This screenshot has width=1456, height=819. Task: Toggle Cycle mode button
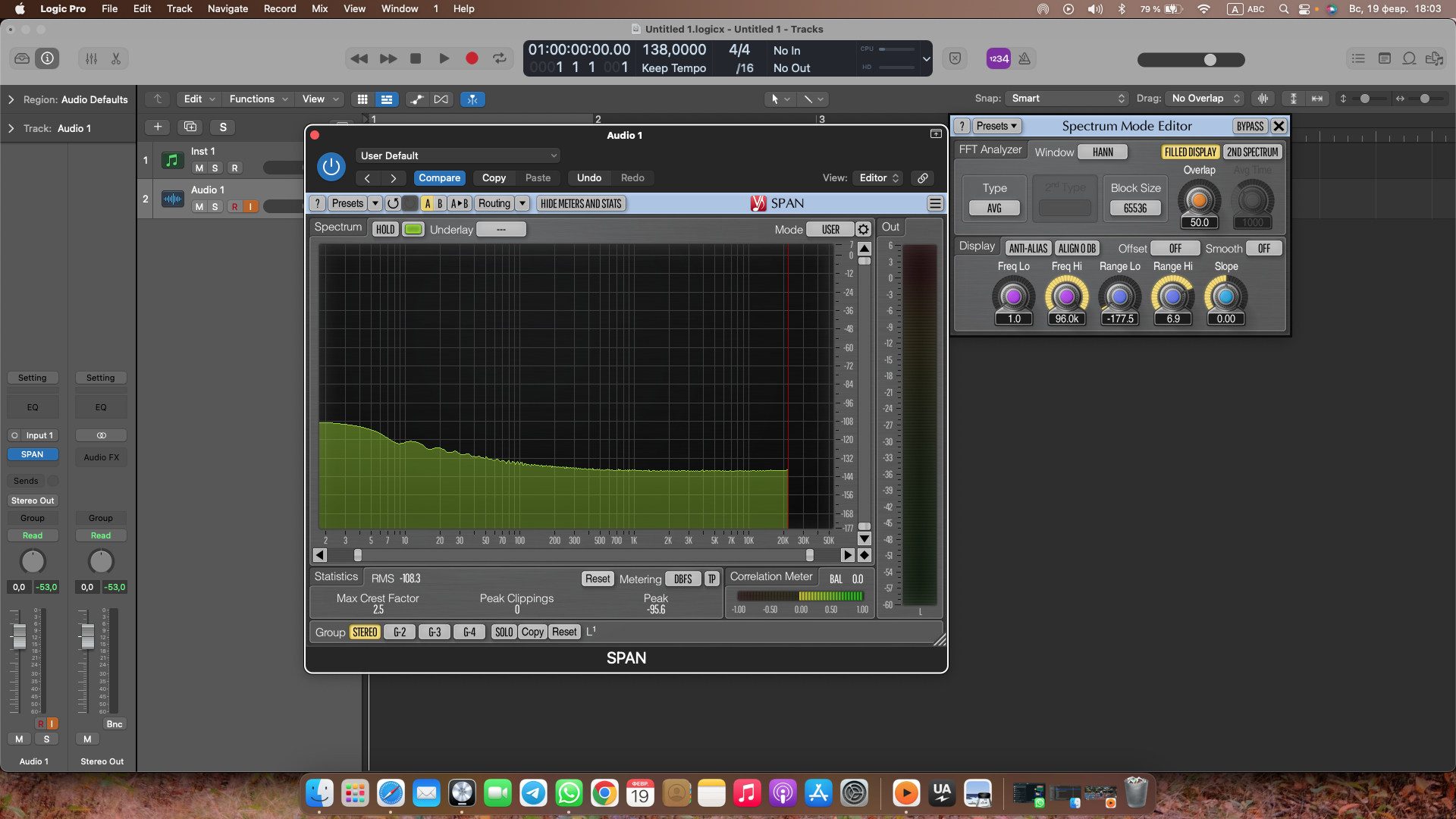point(500,58)
